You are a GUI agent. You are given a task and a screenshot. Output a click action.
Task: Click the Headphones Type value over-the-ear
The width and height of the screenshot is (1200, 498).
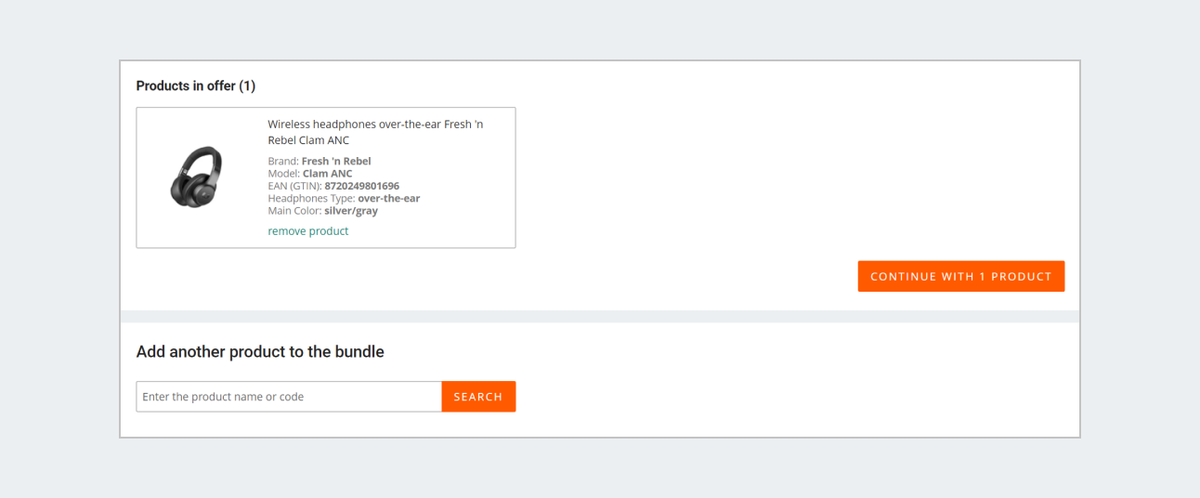[x=389, y=198]
